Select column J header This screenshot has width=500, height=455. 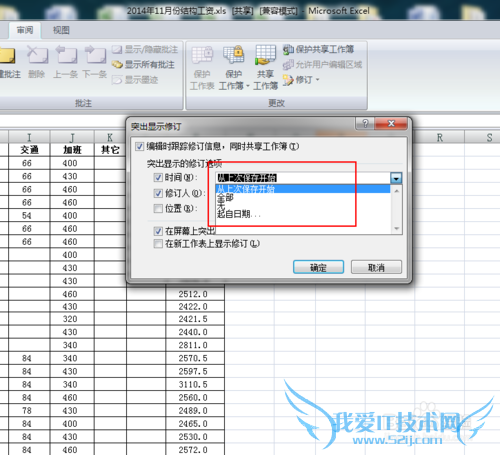pos(72,138)
